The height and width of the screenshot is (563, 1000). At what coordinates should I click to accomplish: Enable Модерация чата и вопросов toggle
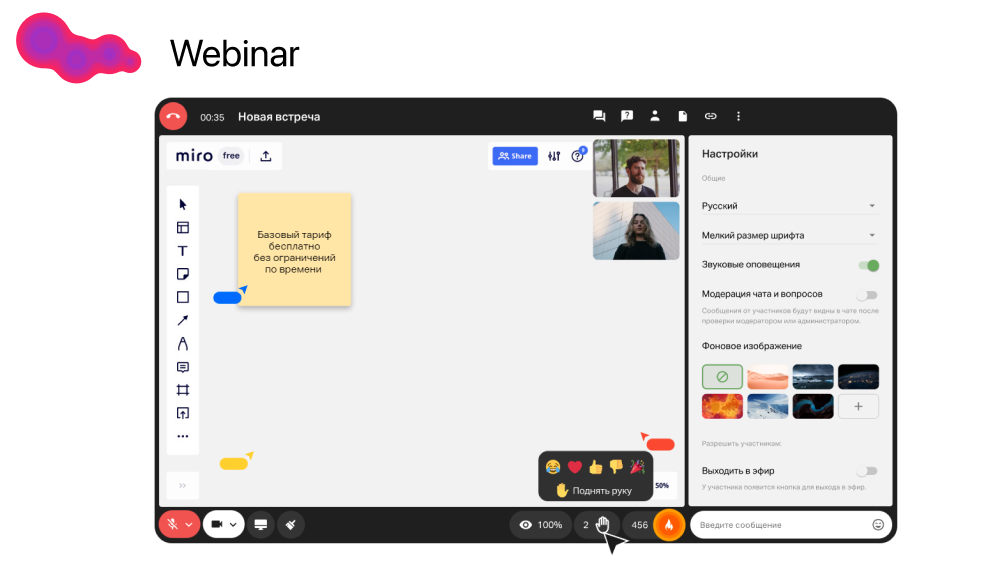[867, 295]
